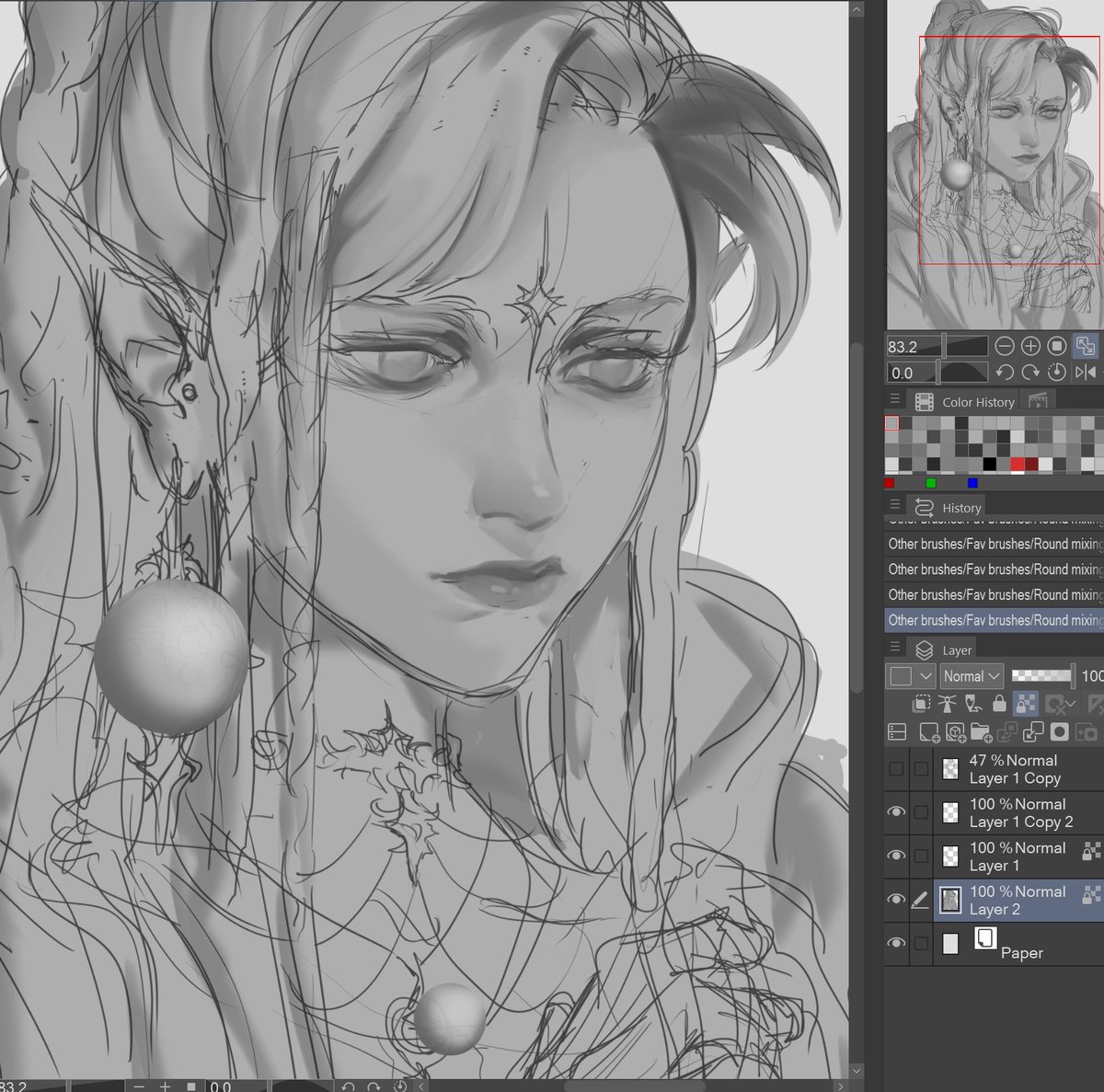
Task: Select the Layer 1 row
Action: coord(1018,856)
